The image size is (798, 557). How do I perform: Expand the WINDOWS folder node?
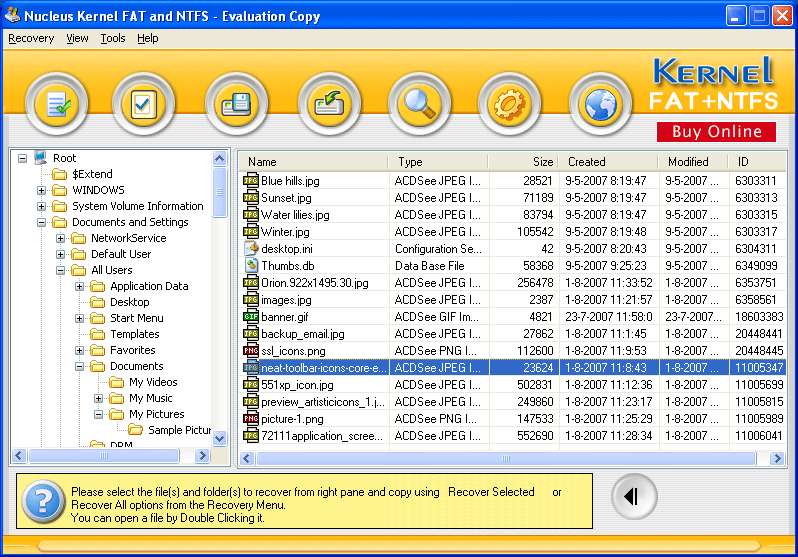pyautogui.click(x=41, y=190)
